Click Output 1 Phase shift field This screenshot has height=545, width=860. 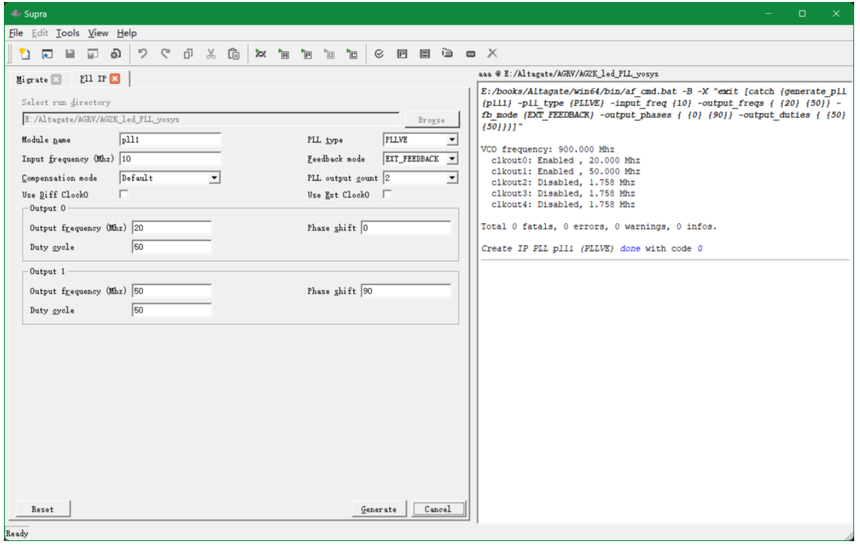point(406,291)
